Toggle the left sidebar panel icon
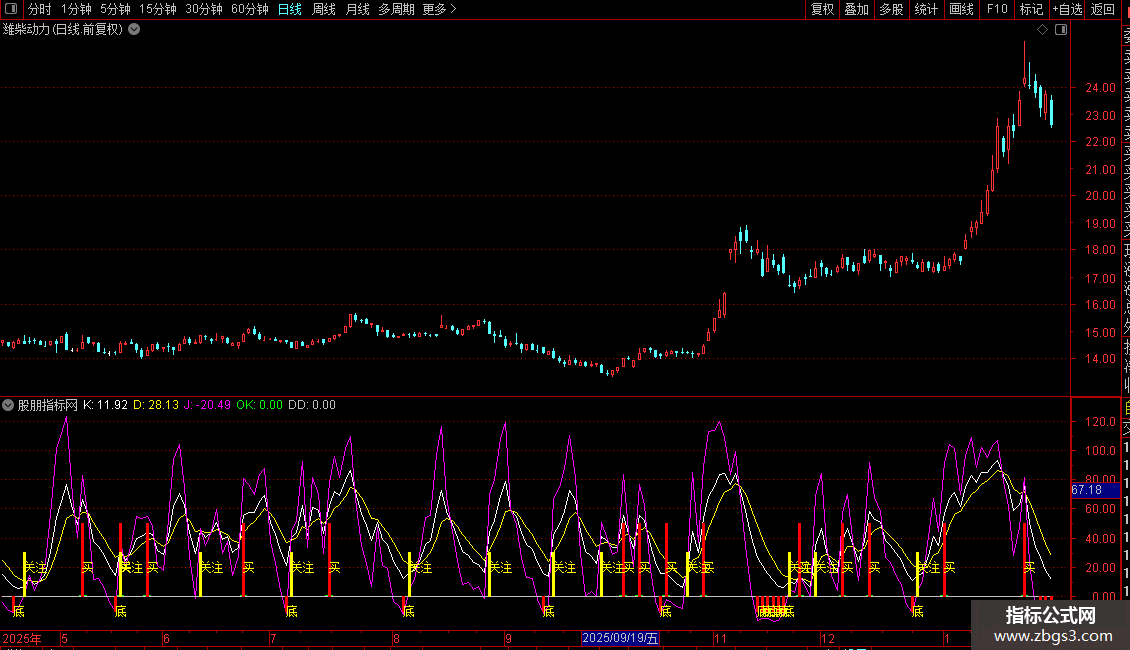This screenshot has height=650, width=1130. pyautogui.click(x=10, y=9)
